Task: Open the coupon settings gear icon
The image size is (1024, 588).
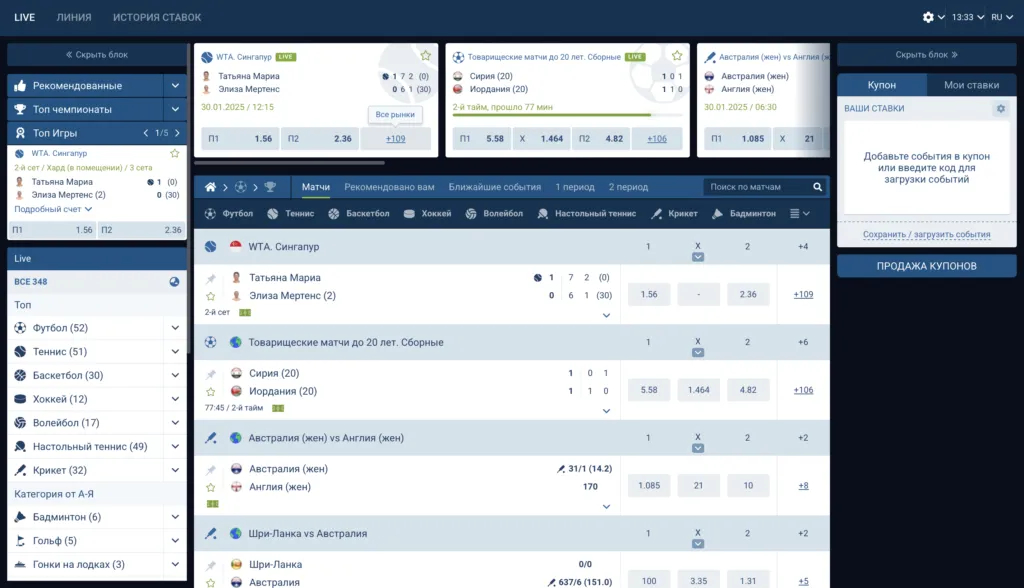Action: click(x=1000, y=108)
